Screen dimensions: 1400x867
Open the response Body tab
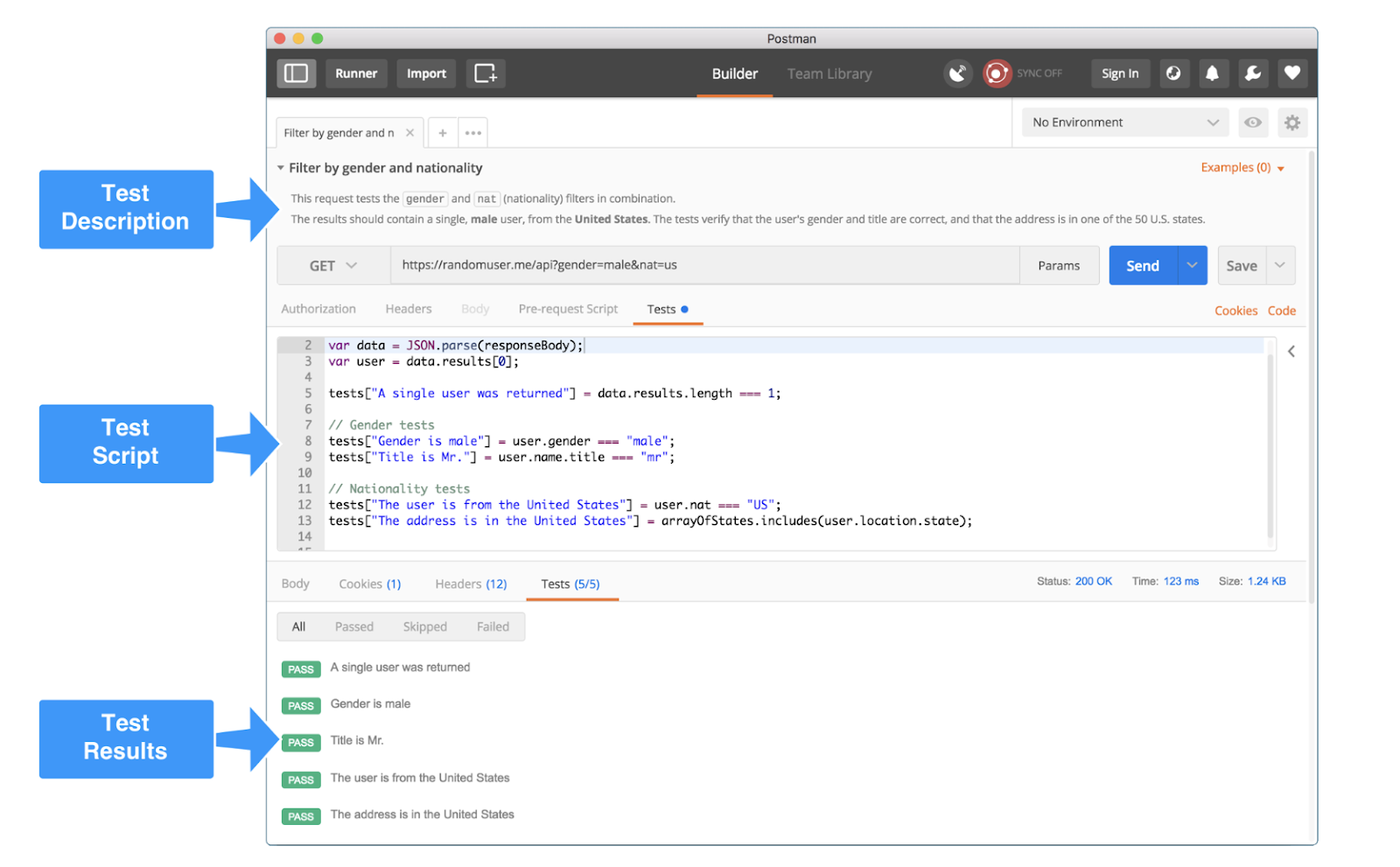296,584
